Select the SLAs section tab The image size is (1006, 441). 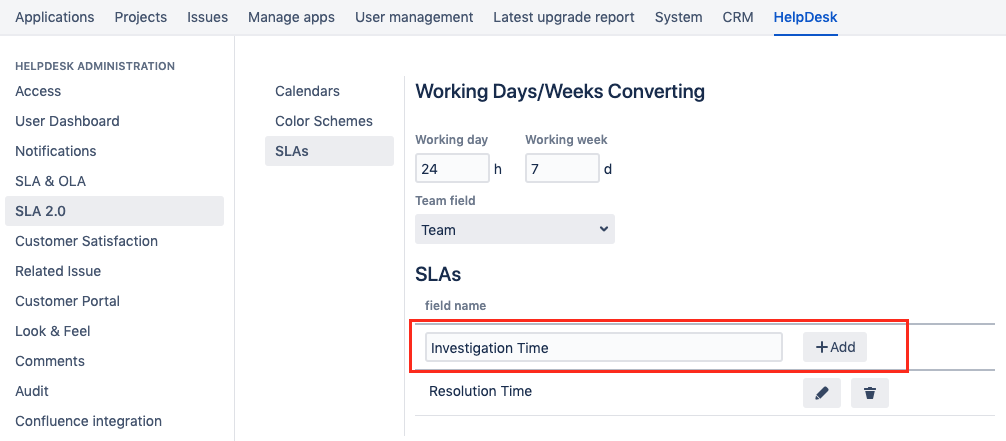[x=292, y=151]
